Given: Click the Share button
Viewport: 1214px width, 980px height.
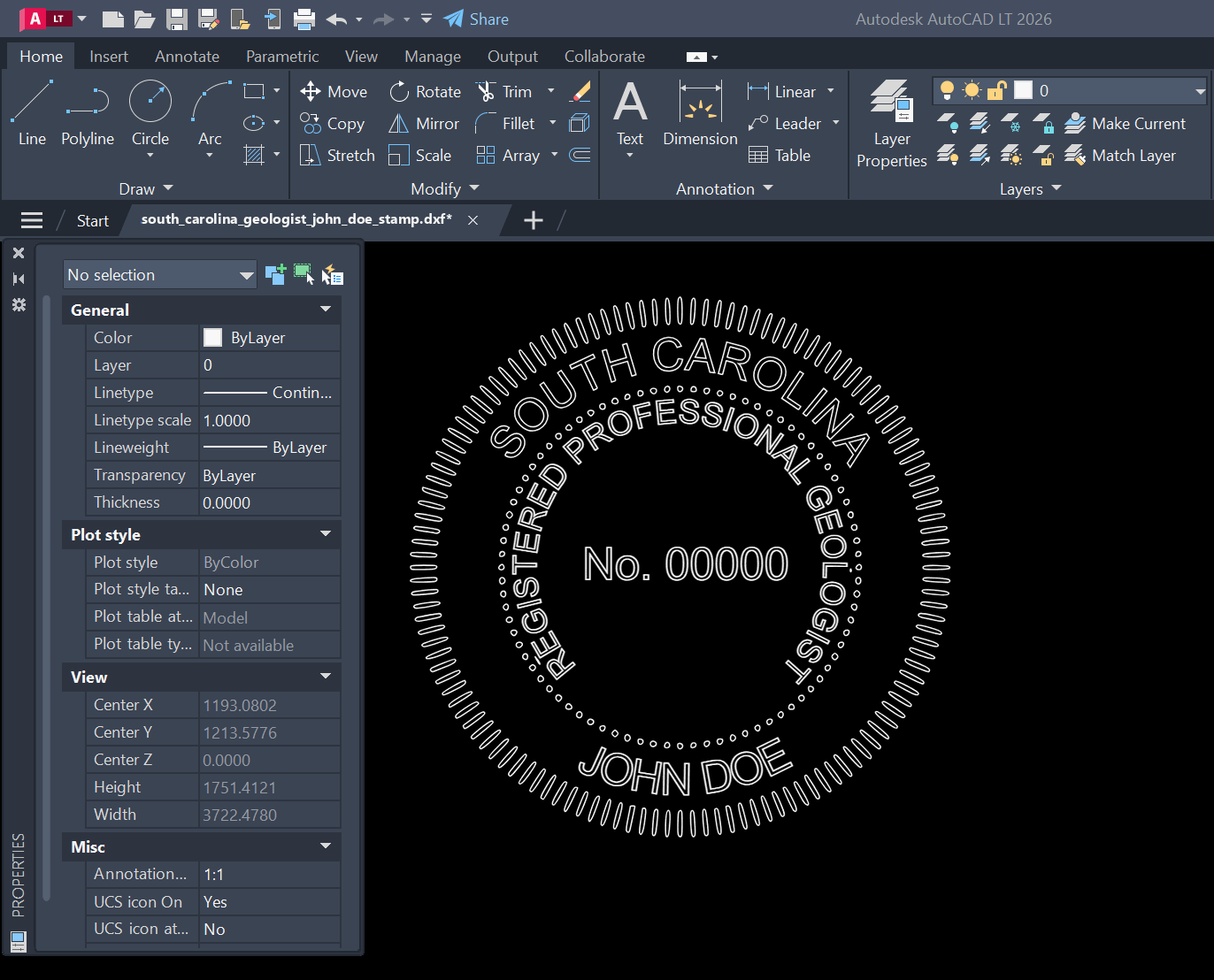Looking at the screenshot, I should [x=476, y=19].
